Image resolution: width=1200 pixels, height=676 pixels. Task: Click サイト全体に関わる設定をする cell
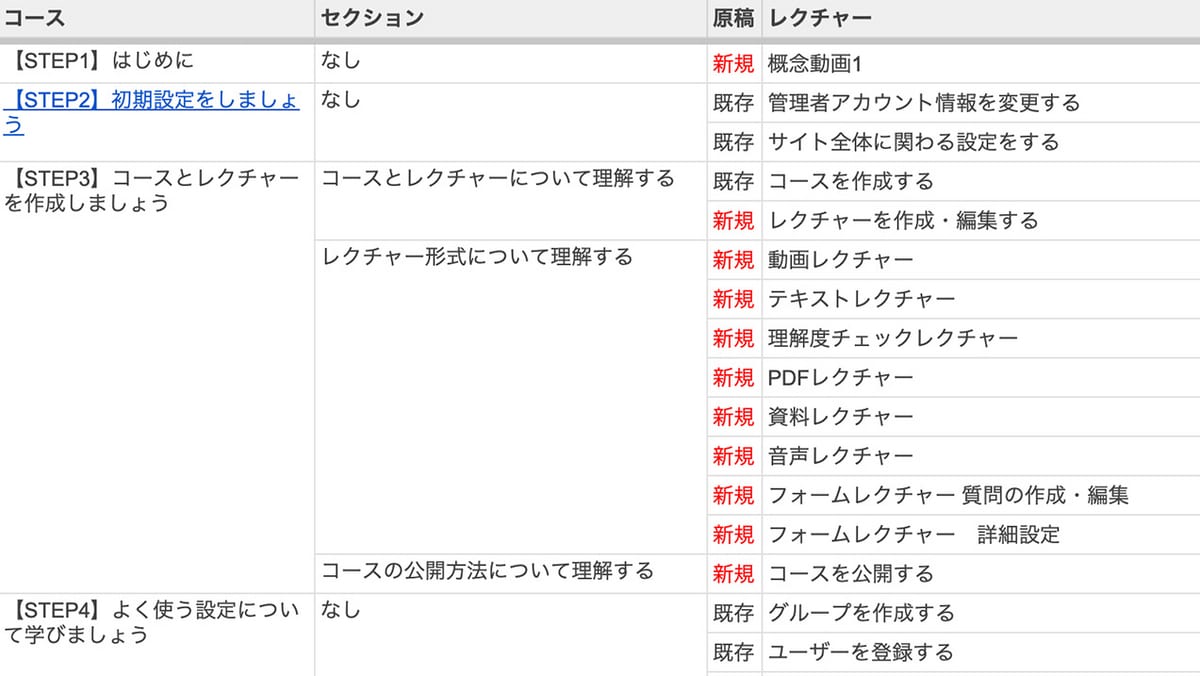pyautogui.click(x=980, y=142)
